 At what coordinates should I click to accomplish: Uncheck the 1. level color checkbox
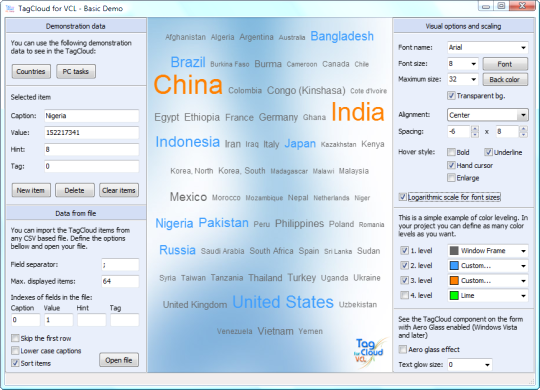[404, 250]
